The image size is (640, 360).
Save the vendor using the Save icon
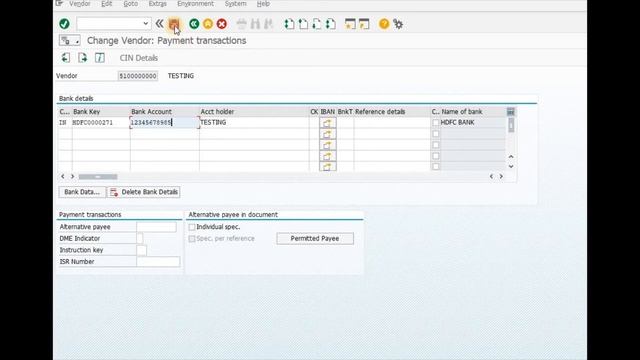[173, 24]
